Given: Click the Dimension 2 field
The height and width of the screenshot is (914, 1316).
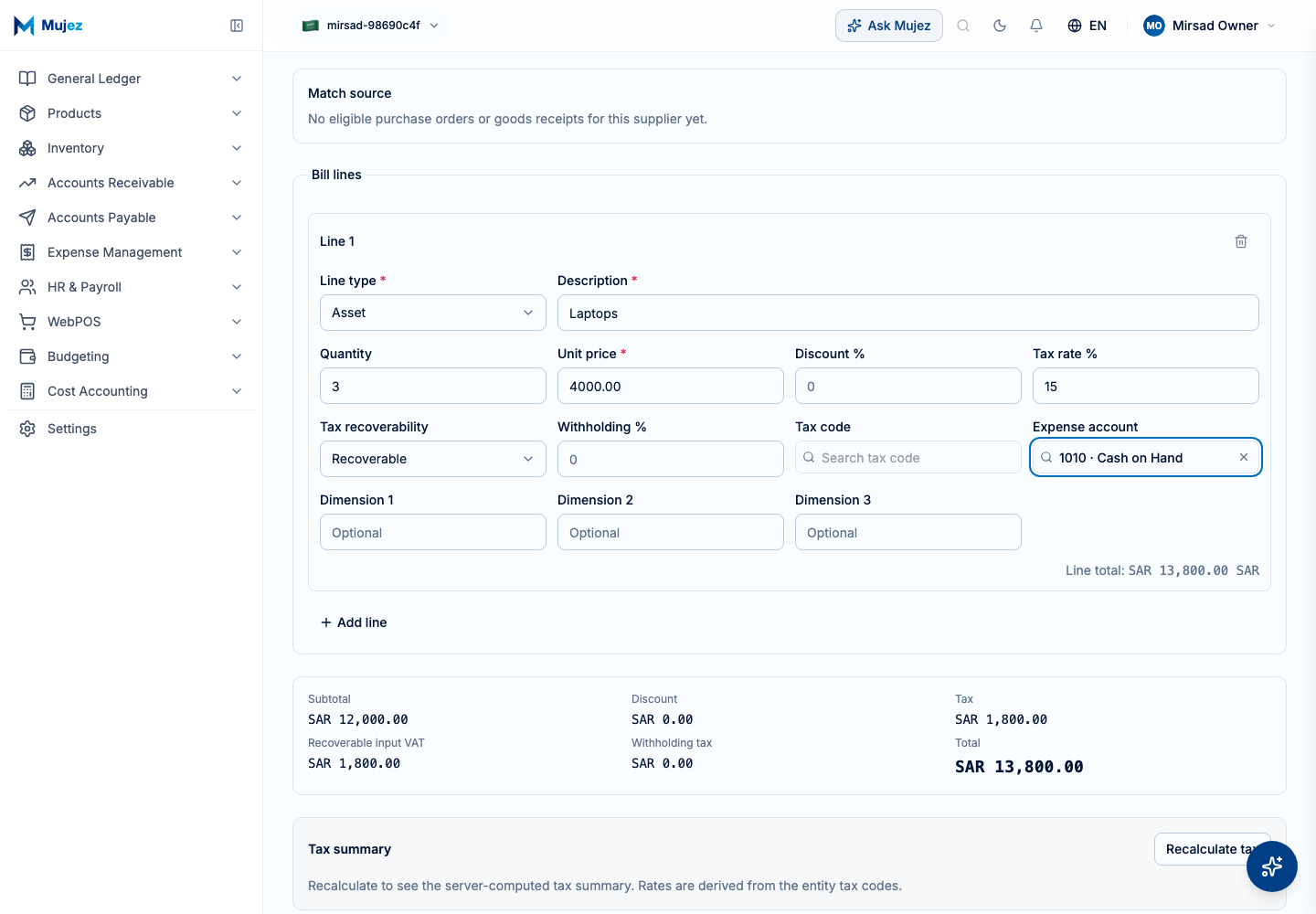Looking at the screenshot, I should [671, 532].
